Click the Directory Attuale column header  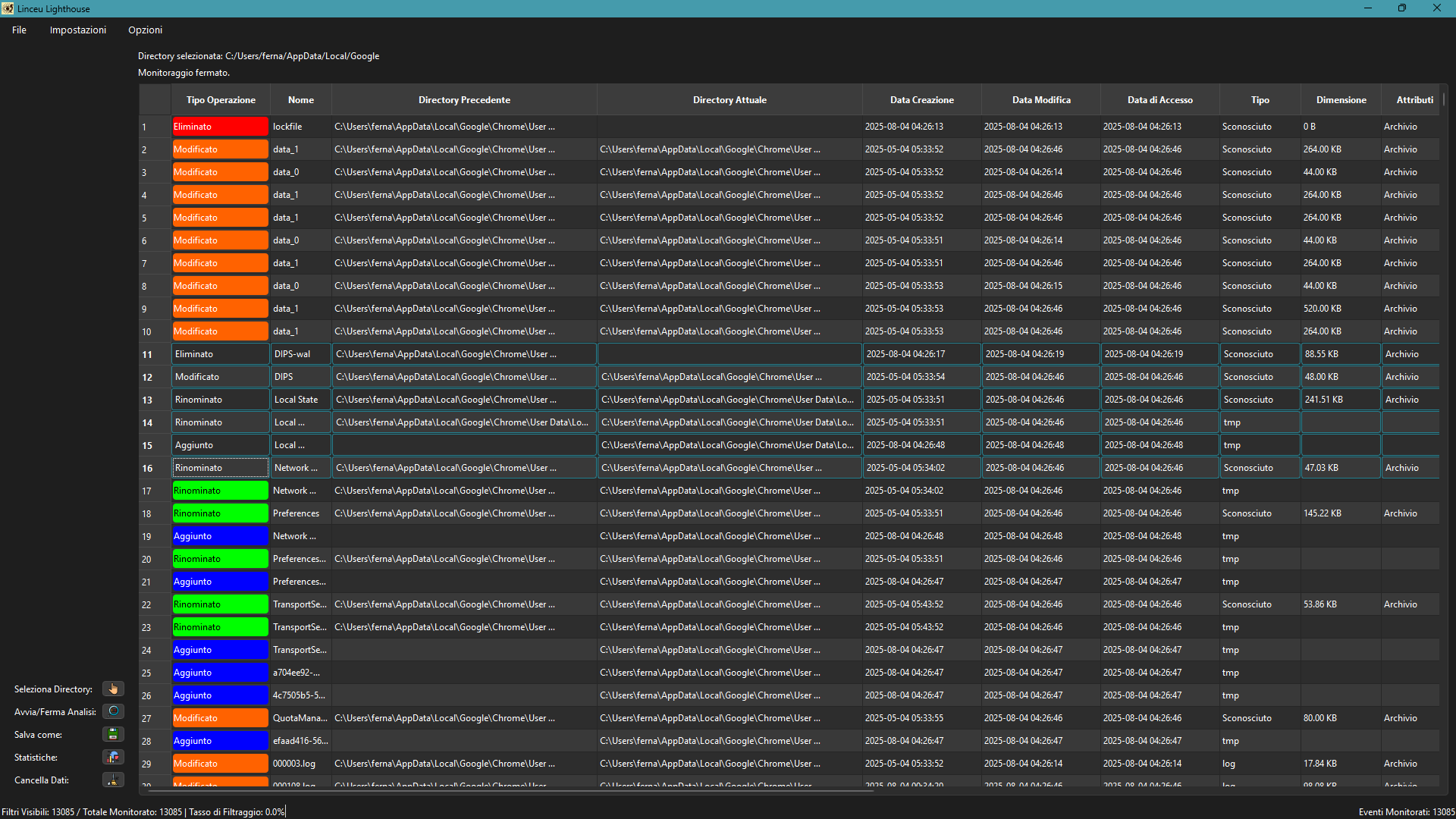coord(729,99)
